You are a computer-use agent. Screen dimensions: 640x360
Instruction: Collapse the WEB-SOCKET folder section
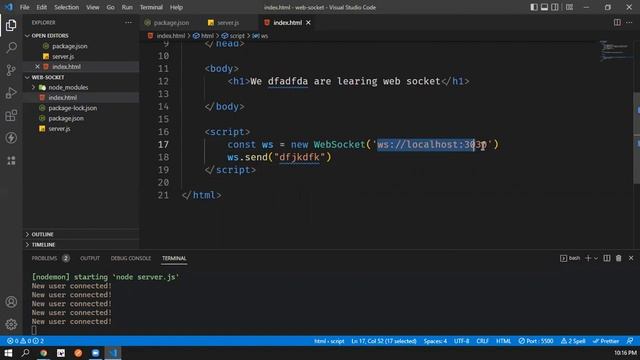pos(27,77)
